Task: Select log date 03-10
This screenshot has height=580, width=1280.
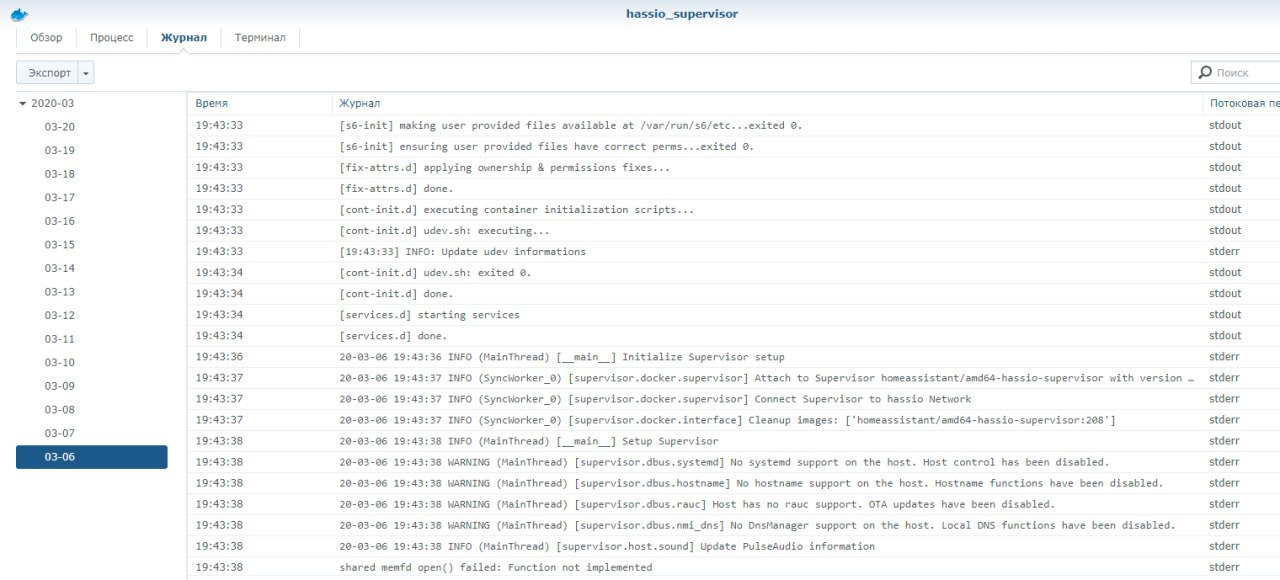Action: click(60, 362)
